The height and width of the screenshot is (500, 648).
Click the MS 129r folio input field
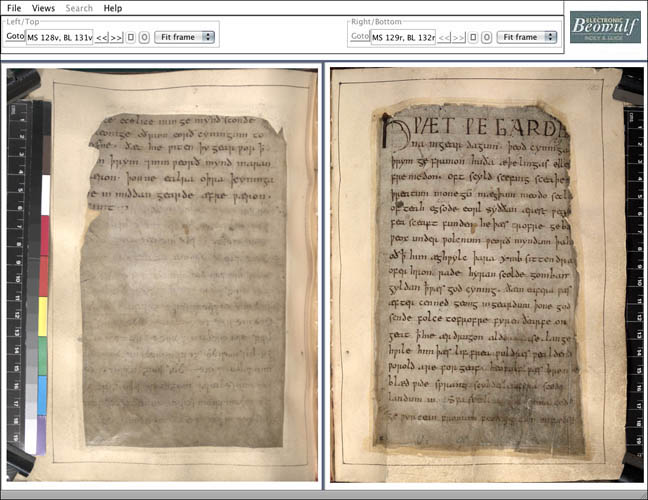coord(403,37)
